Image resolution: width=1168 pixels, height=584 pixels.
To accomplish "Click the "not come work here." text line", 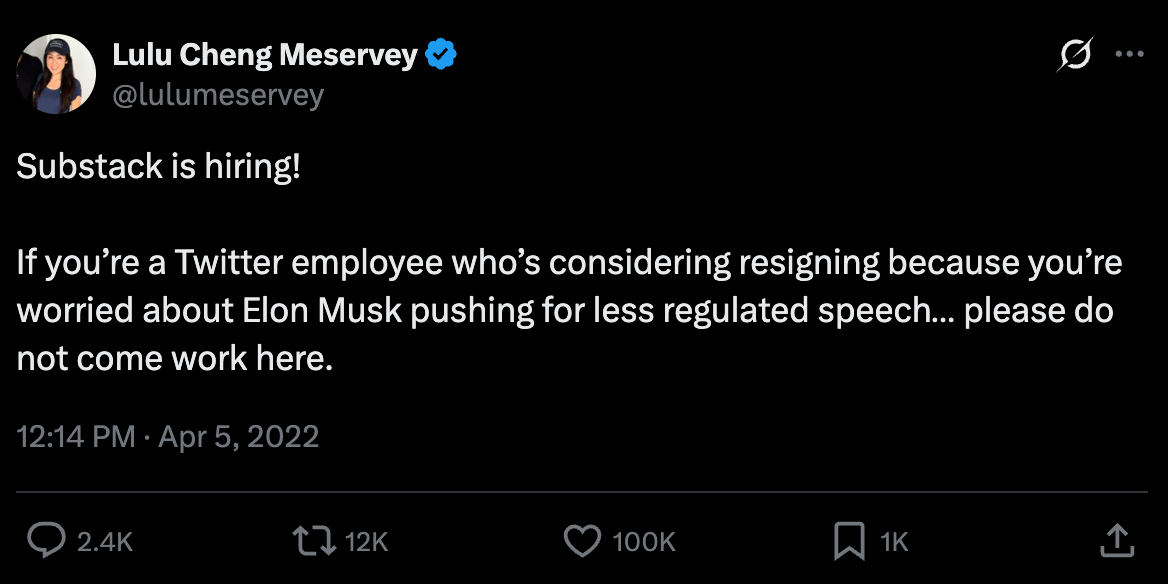I will pos(174,359).
